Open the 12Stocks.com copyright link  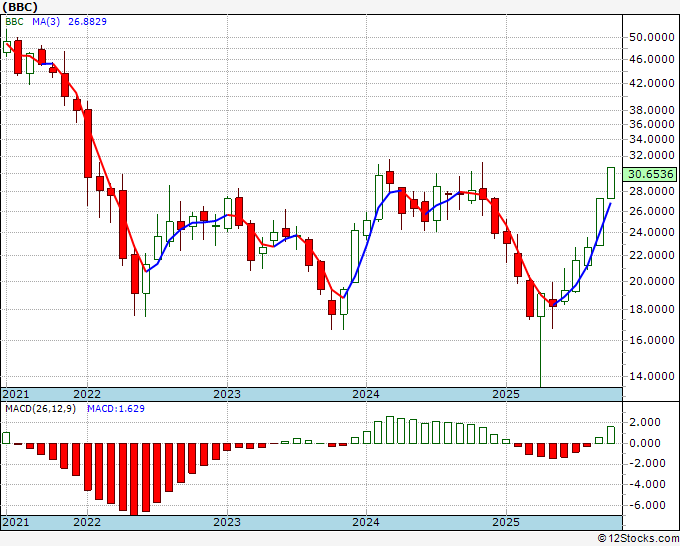(x=638, y=539)
